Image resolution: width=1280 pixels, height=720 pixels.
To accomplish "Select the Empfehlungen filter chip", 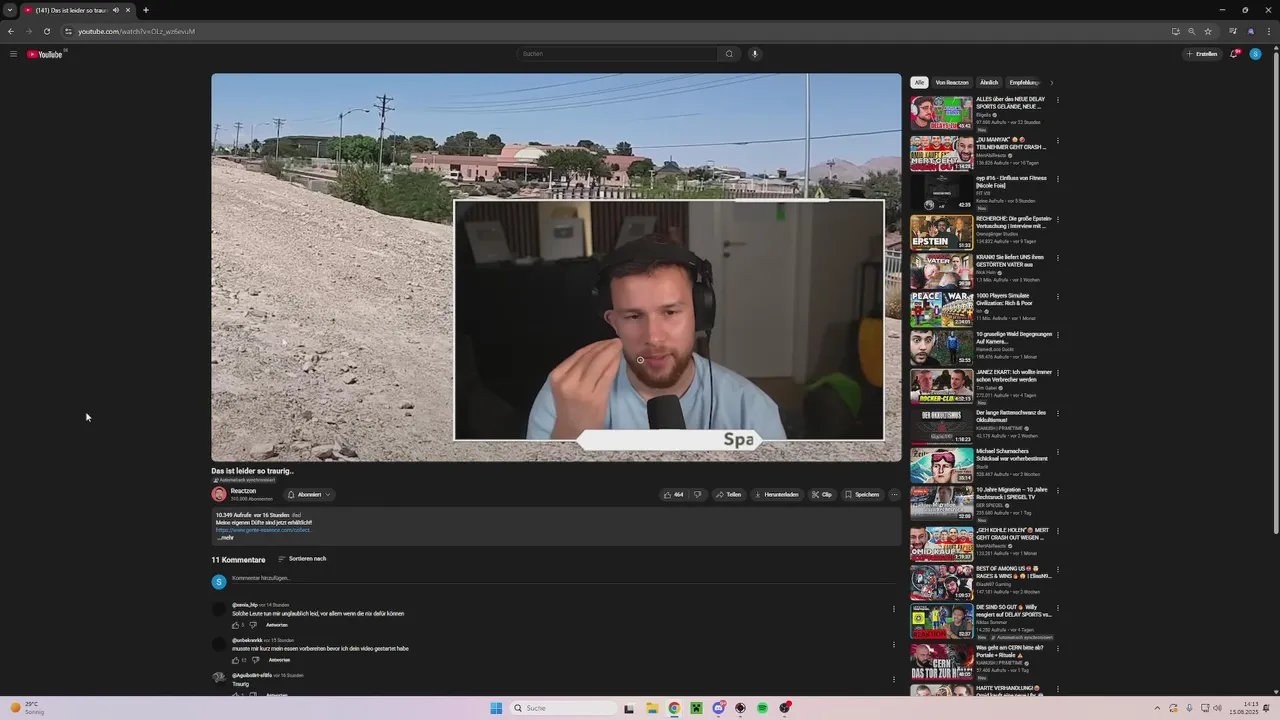I will pos(1024,83).
